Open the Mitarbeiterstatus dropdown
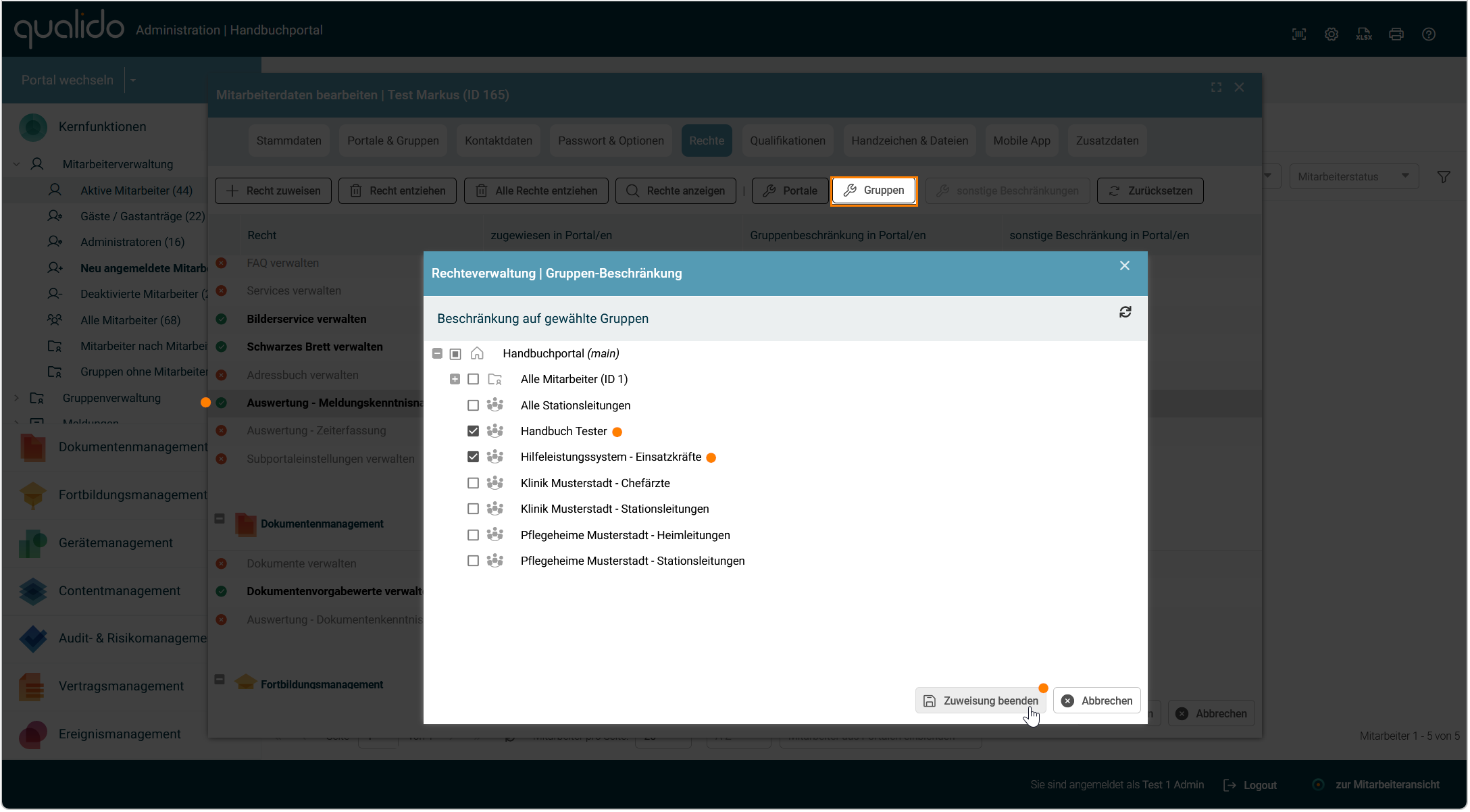1470x812 pixels. [1353, 176]
